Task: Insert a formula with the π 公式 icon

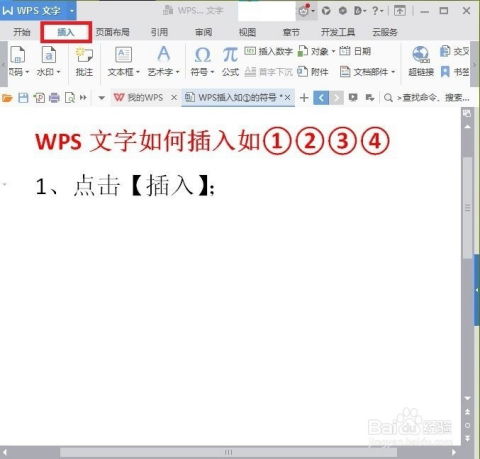Action: [230, 54]
